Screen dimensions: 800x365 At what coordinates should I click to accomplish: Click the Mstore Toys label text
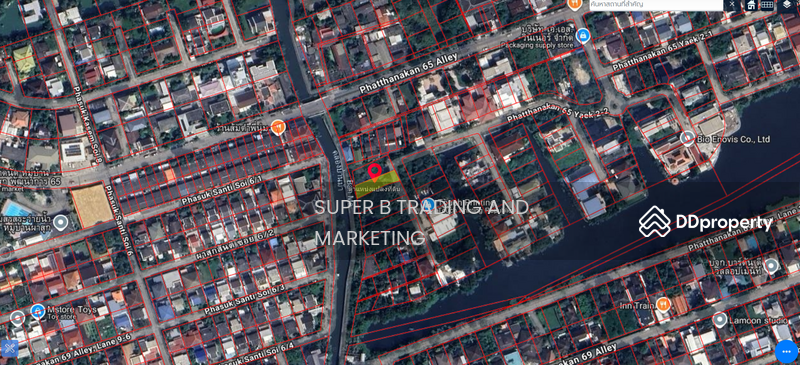[72, 310]
